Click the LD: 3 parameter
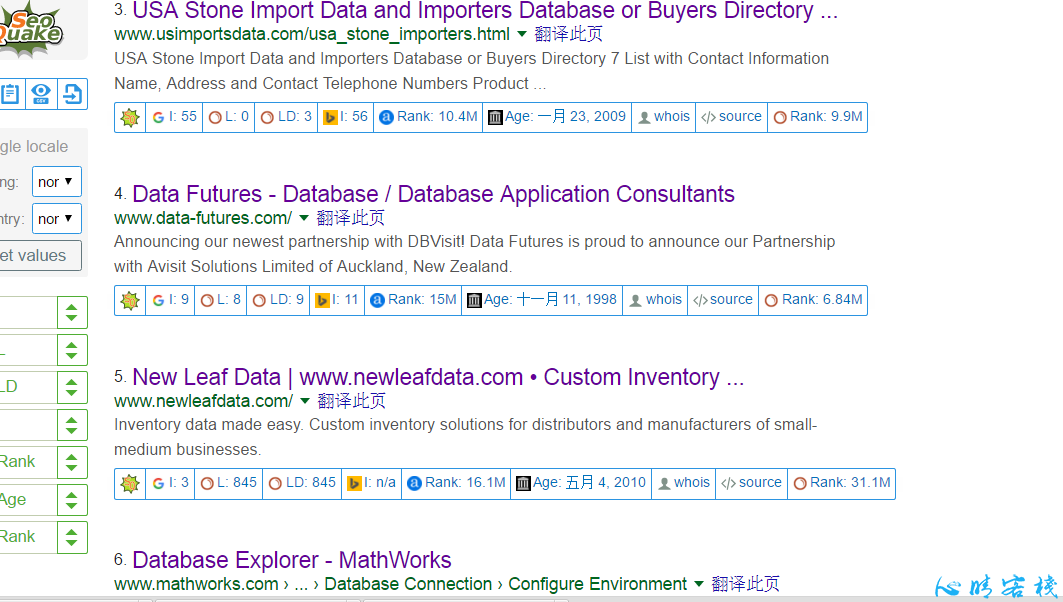 point(286,117)
